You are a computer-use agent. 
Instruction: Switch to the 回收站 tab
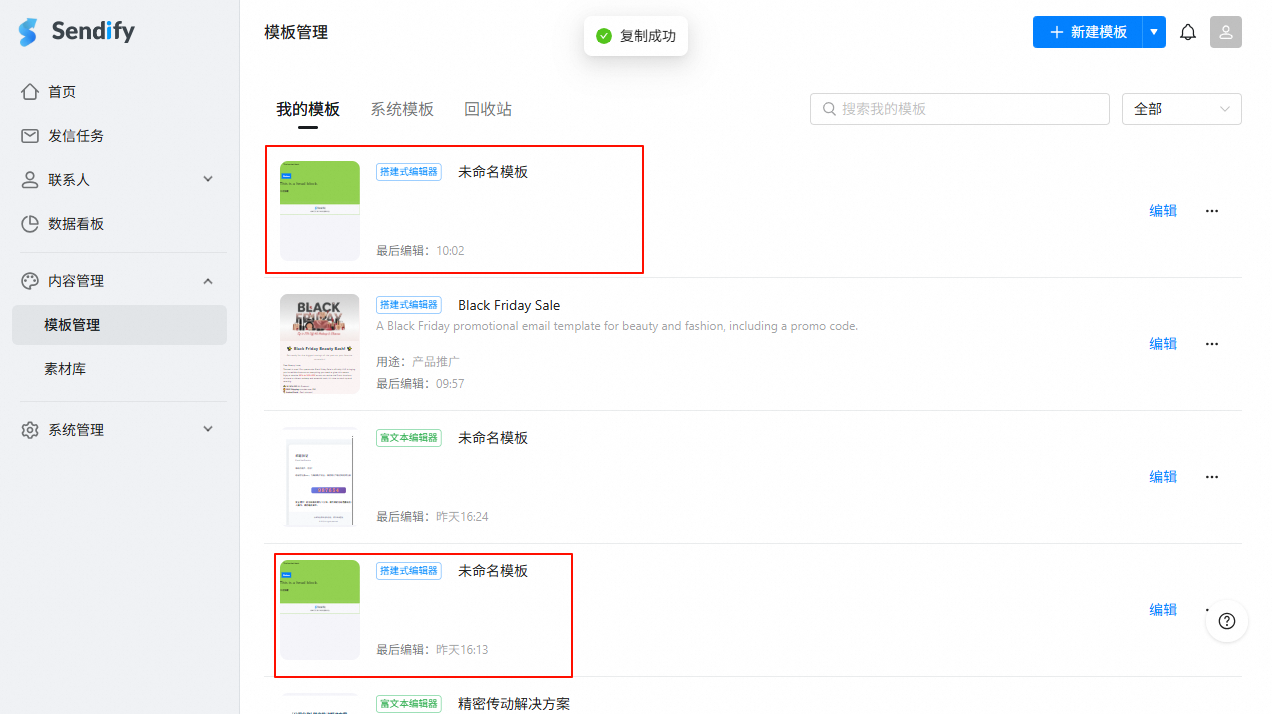click(488, 109)
